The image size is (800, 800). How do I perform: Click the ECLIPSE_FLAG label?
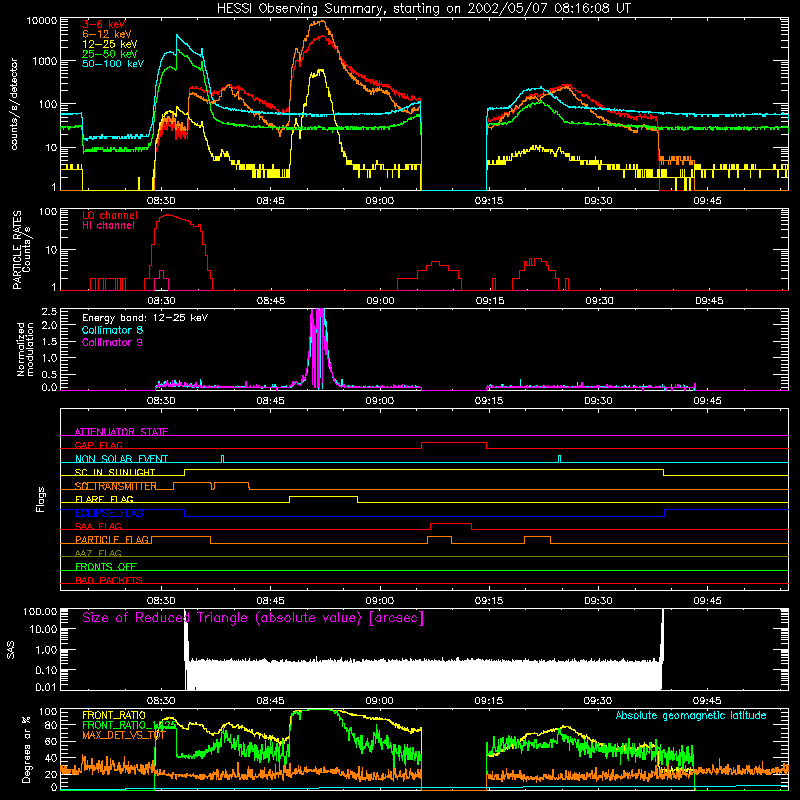pos(109,513)
